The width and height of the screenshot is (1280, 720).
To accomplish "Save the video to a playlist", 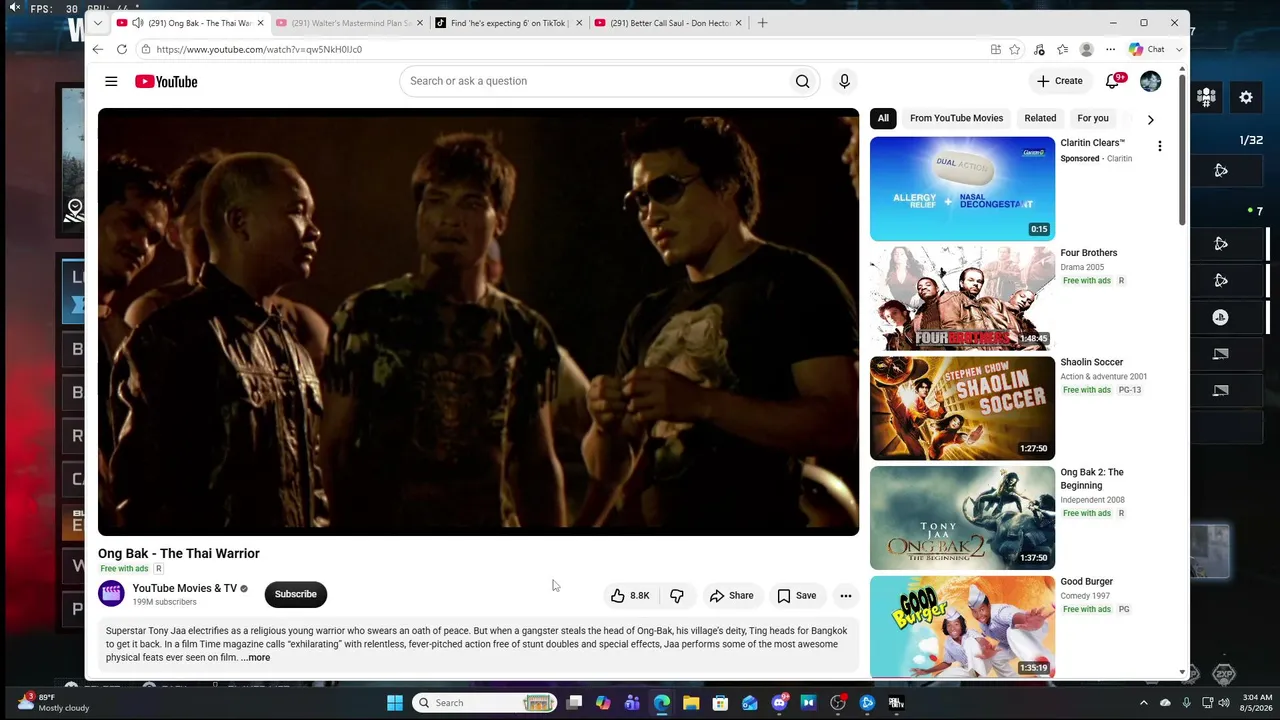I will [797, 595].
